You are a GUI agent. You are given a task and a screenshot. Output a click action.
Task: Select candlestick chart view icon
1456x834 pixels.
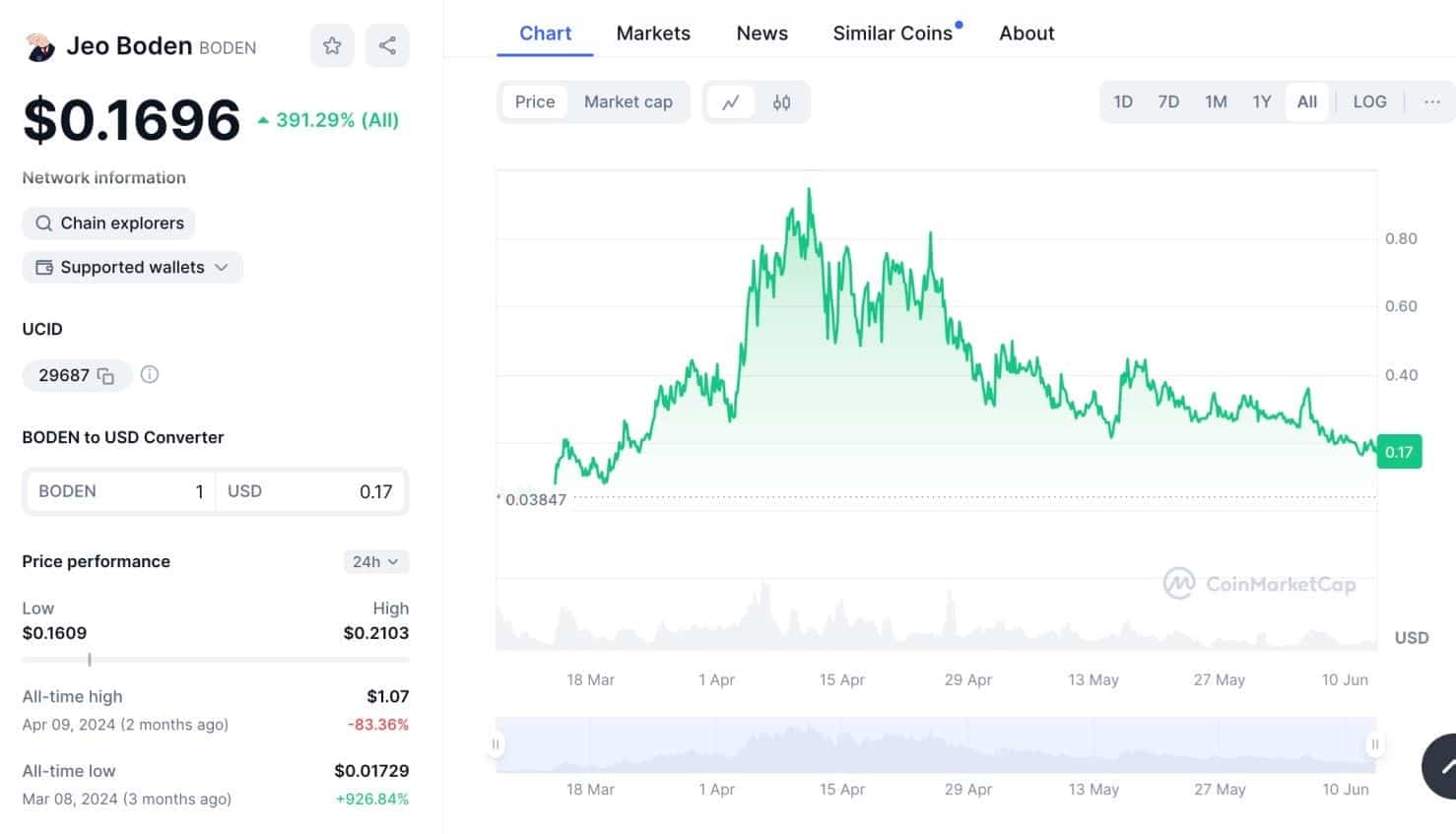(782, 102)
